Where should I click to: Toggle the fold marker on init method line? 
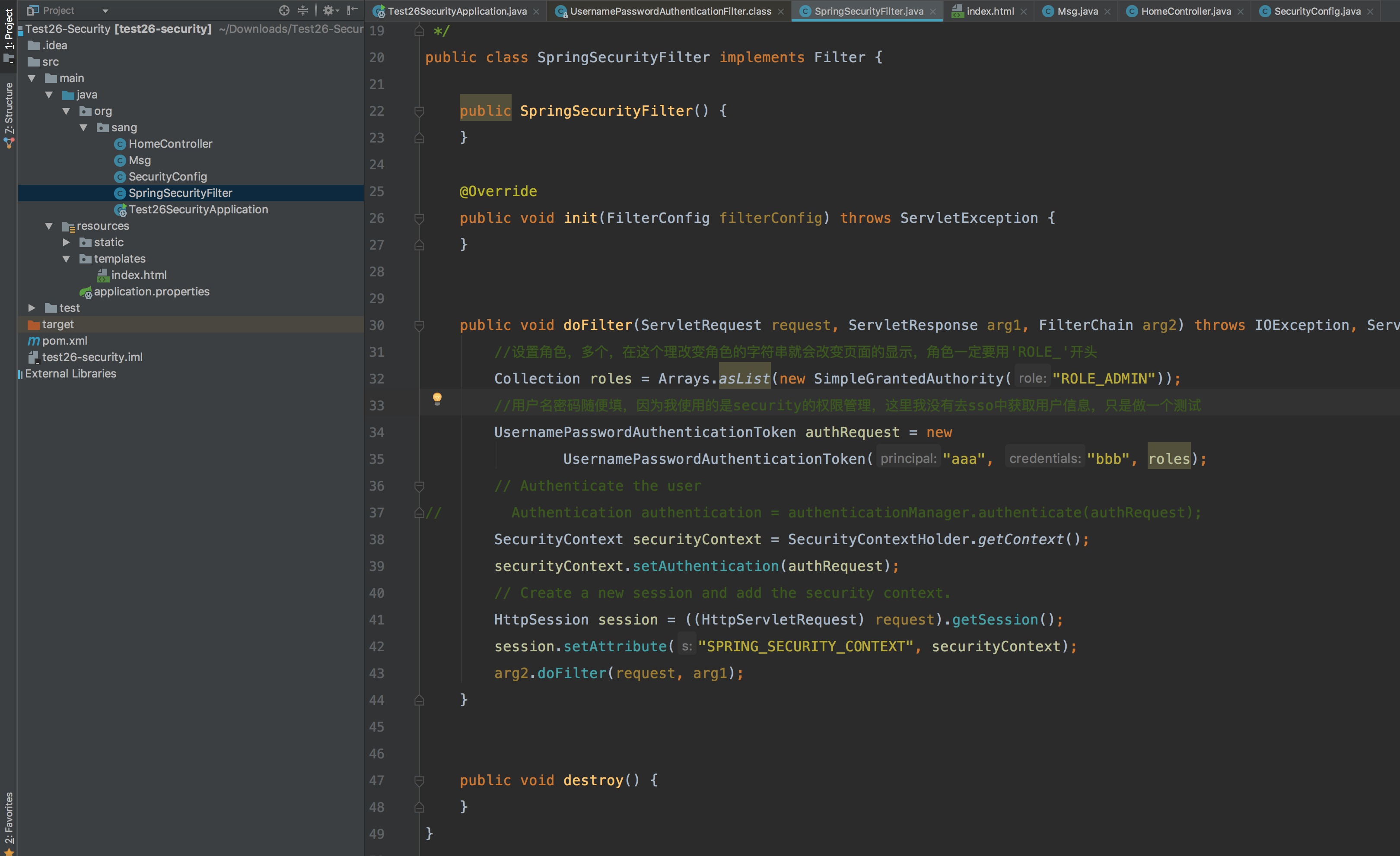(419, 218)
